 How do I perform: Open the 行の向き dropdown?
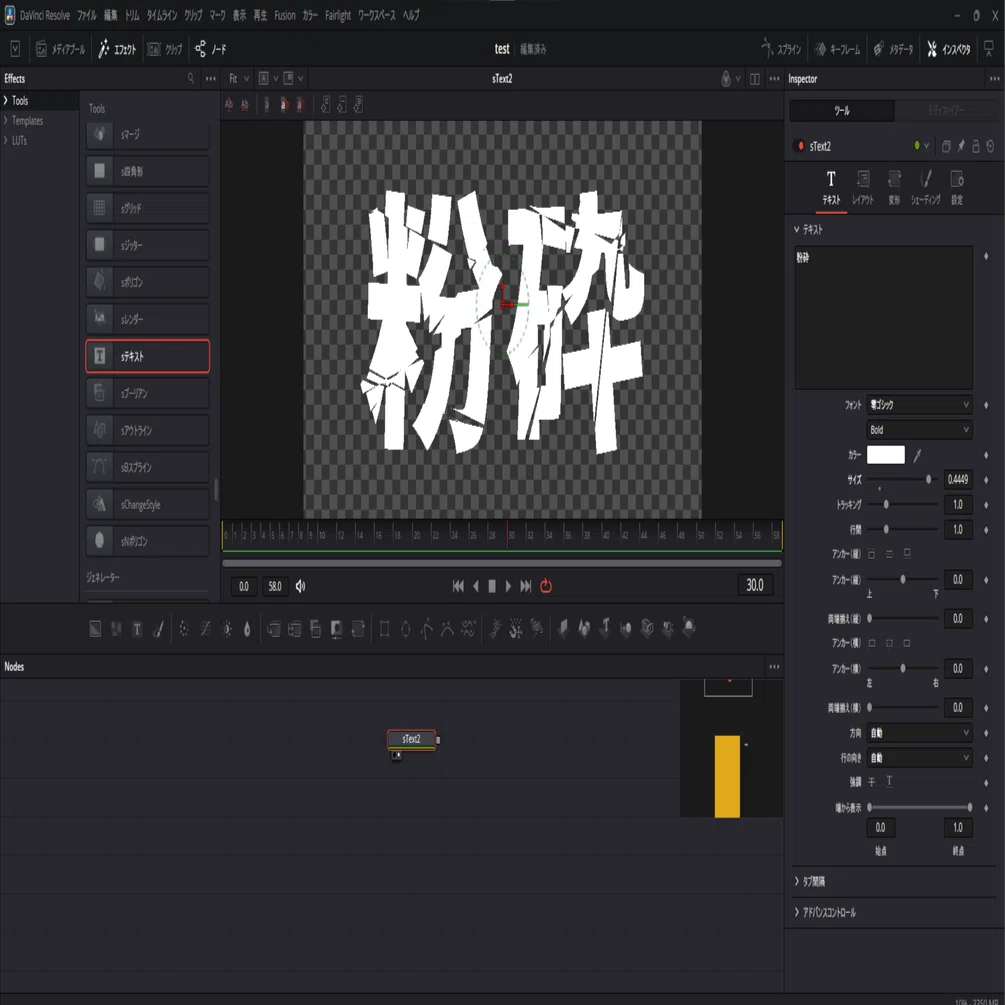pos(918,758)
